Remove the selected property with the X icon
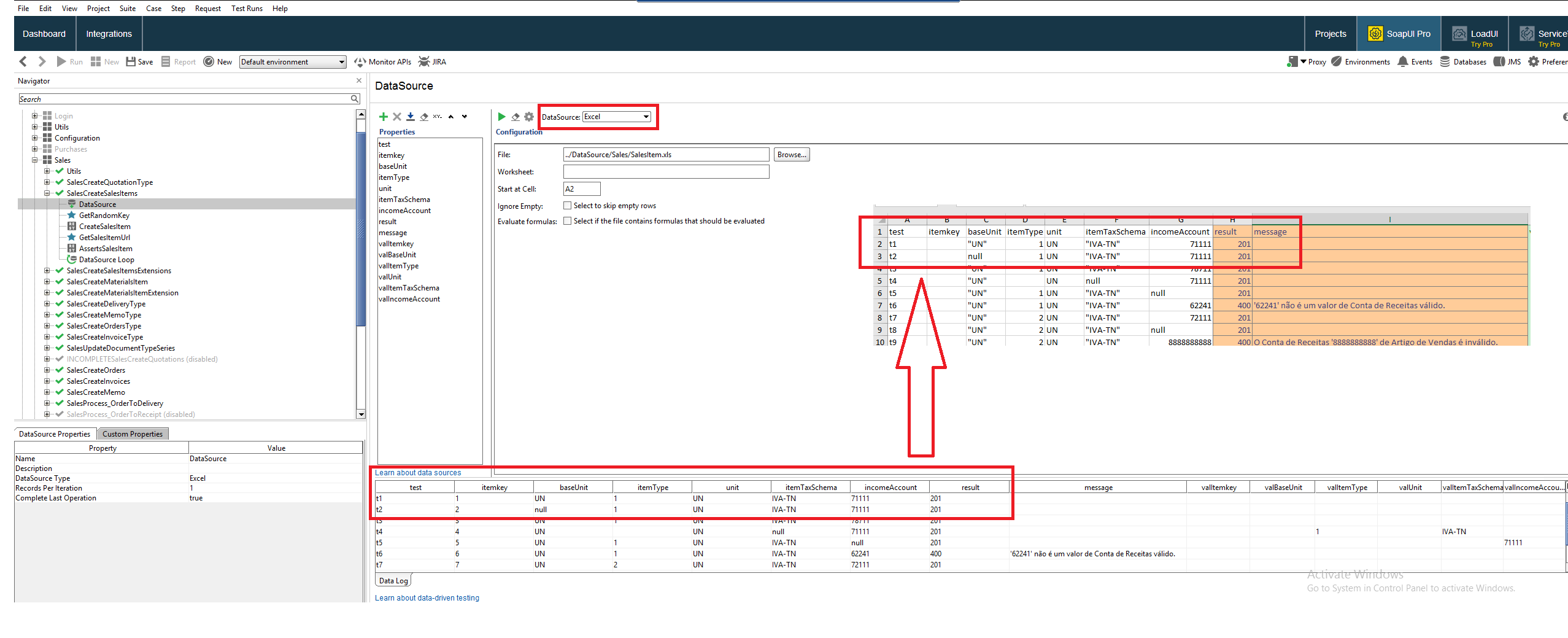Image resolution: width=1568 pixels, height=638 pixels. 397,117
